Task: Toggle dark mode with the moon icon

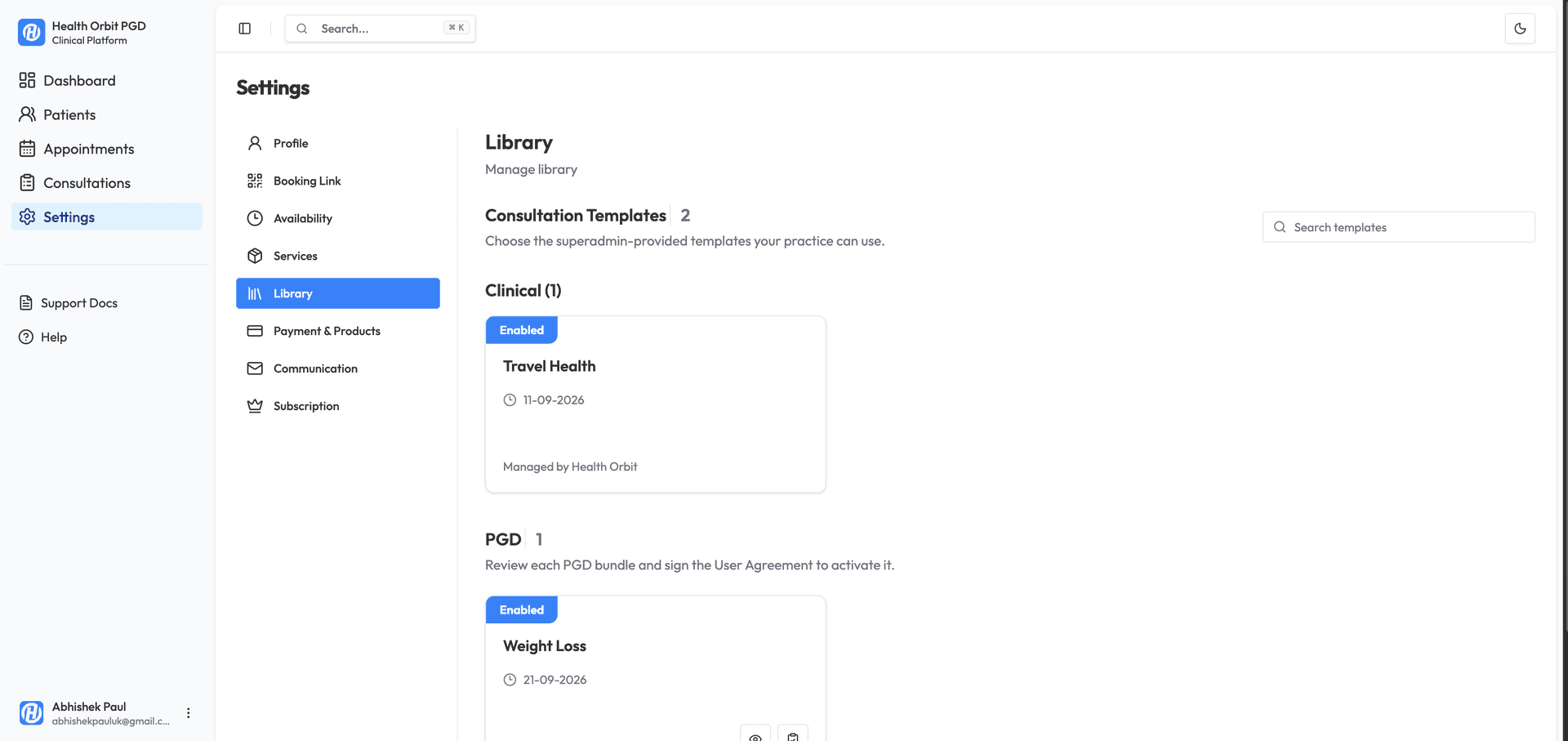Action: 1520,29
